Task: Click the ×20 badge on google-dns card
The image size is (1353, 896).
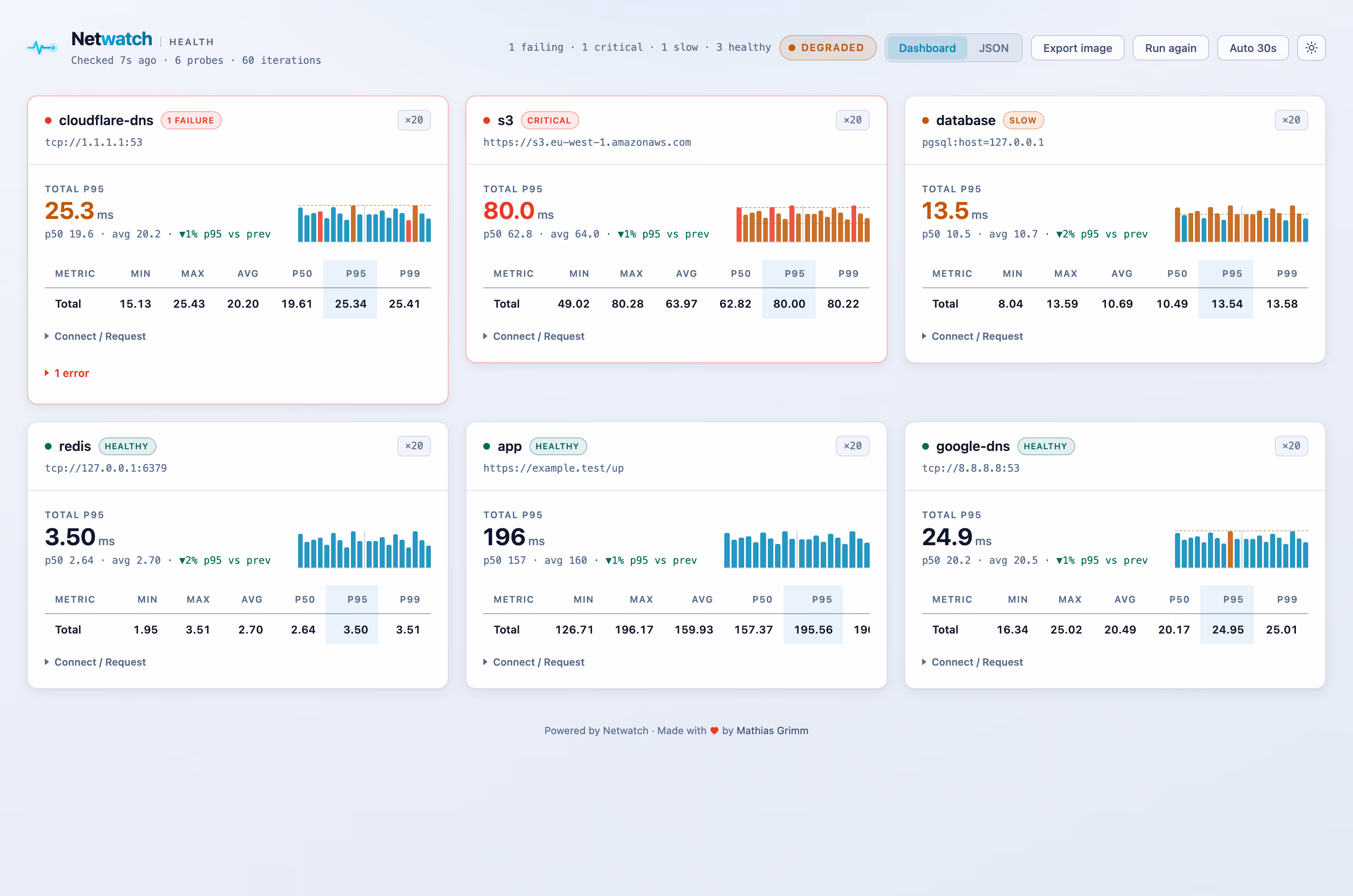Action: (x=1291, y=446)
